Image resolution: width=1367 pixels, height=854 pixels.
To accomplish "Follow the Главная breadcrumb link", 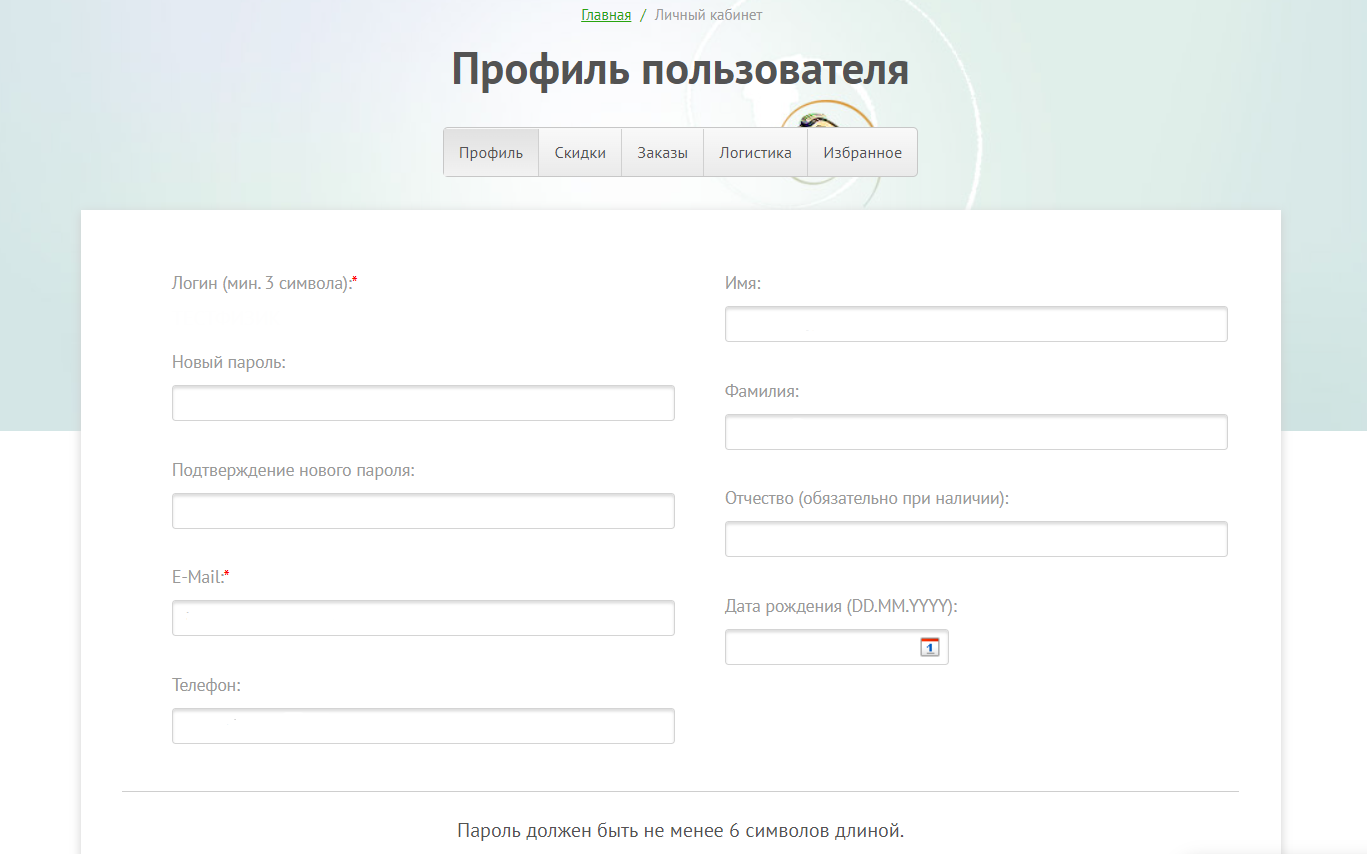I will [x=606, y=15].
